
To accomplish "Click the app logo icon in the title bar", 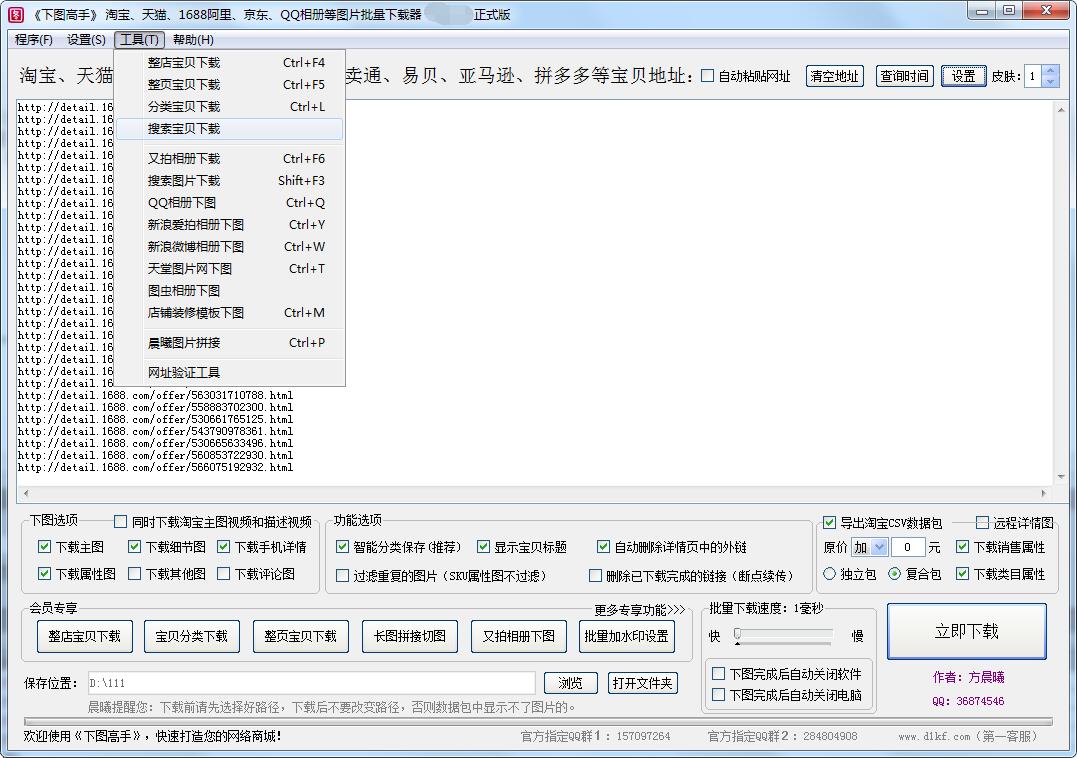I will point(13,12).
